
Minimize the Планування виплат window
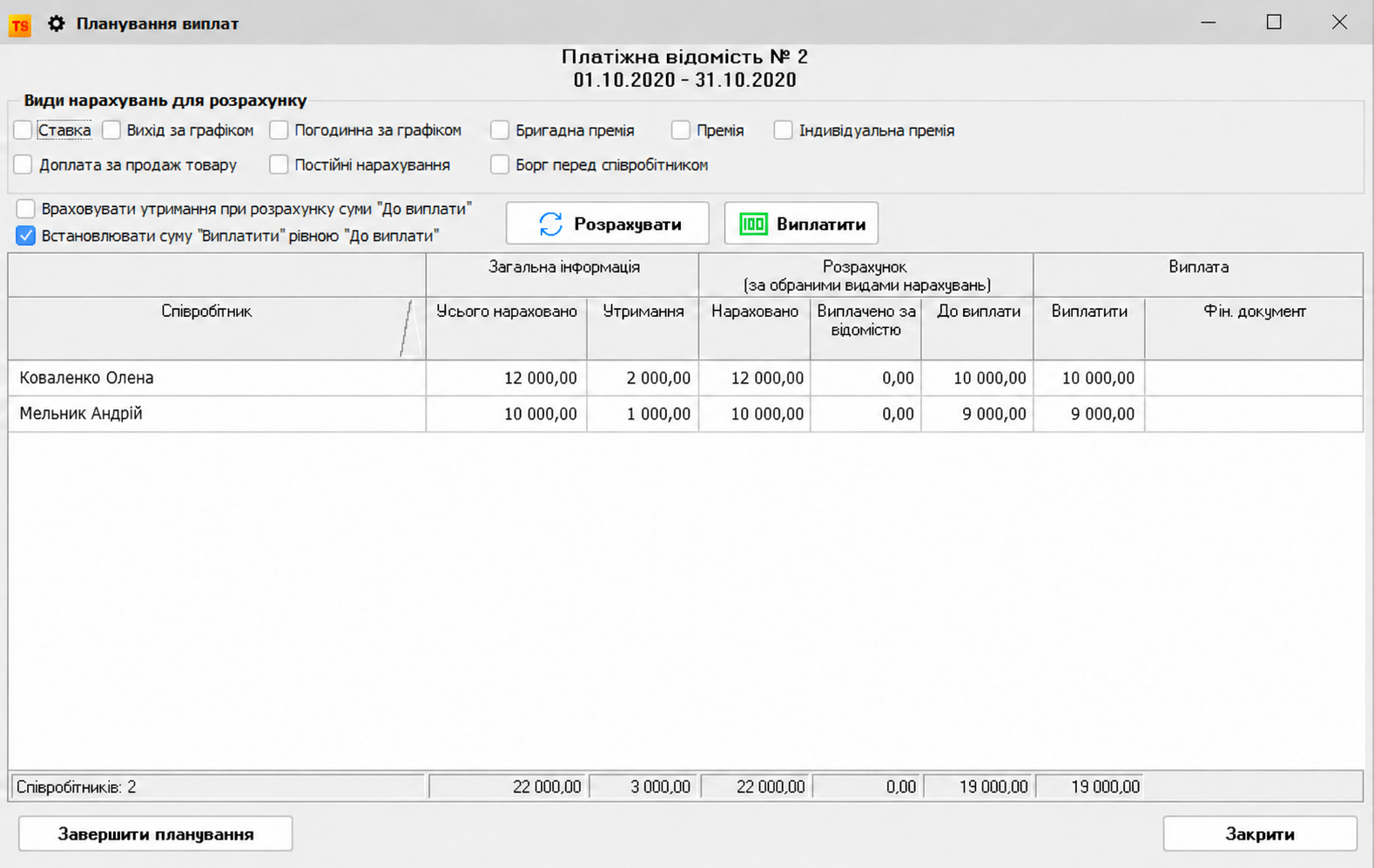(x=1208, y=23)
